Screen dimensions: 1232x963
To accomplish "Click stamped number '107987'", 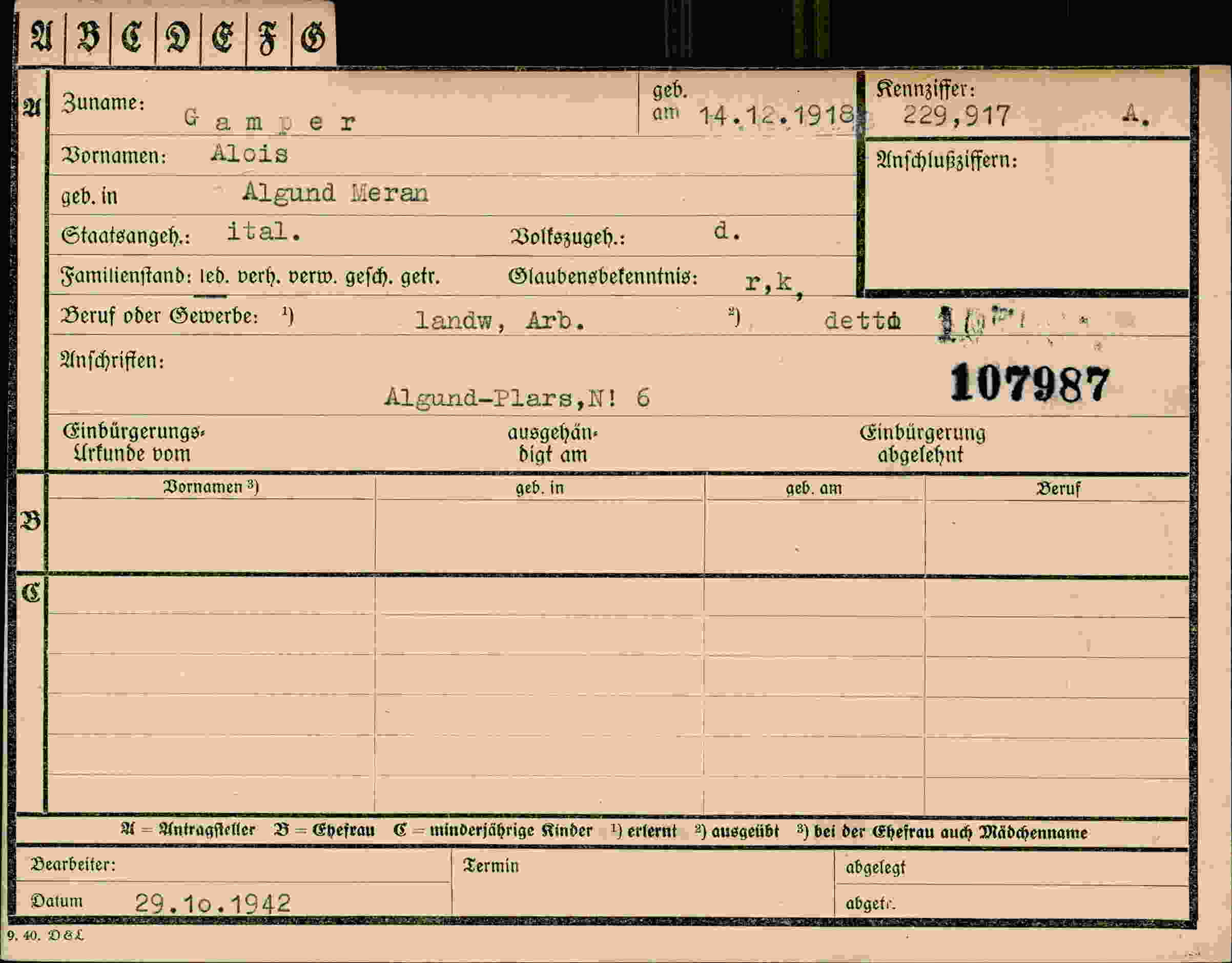I will click(x=1030, y=383).
